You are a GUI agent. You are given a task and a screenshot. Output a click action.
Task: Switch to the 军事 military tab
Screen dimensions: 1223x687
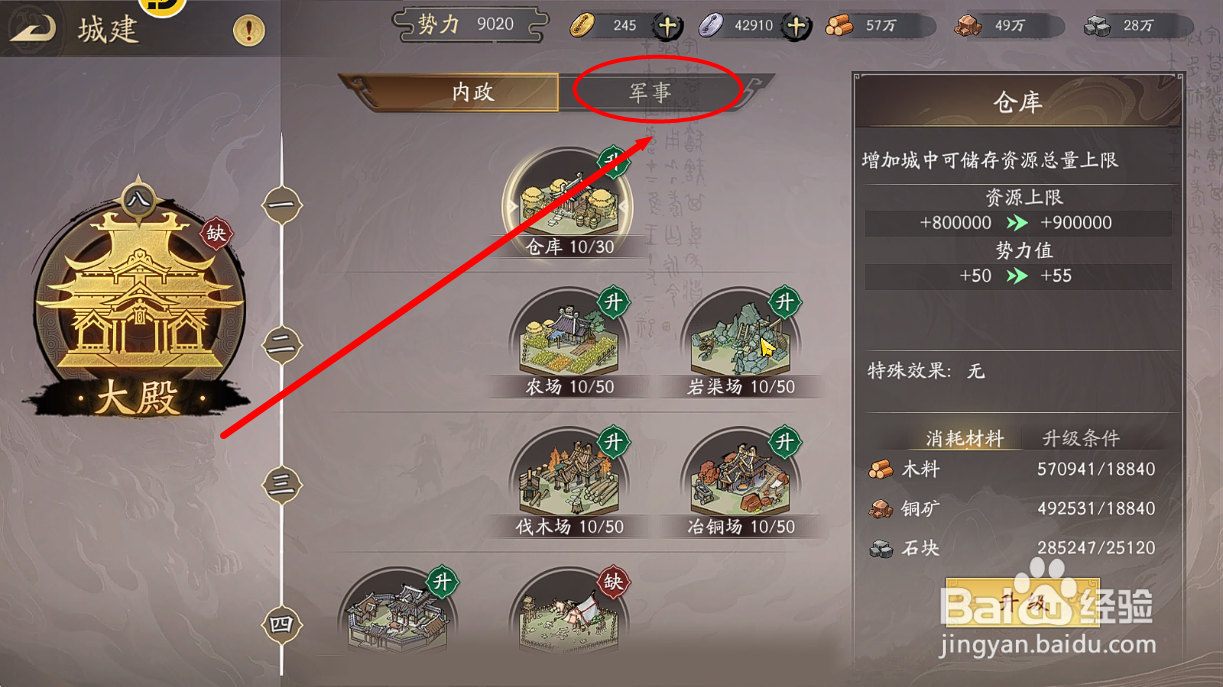coord(651,92)
